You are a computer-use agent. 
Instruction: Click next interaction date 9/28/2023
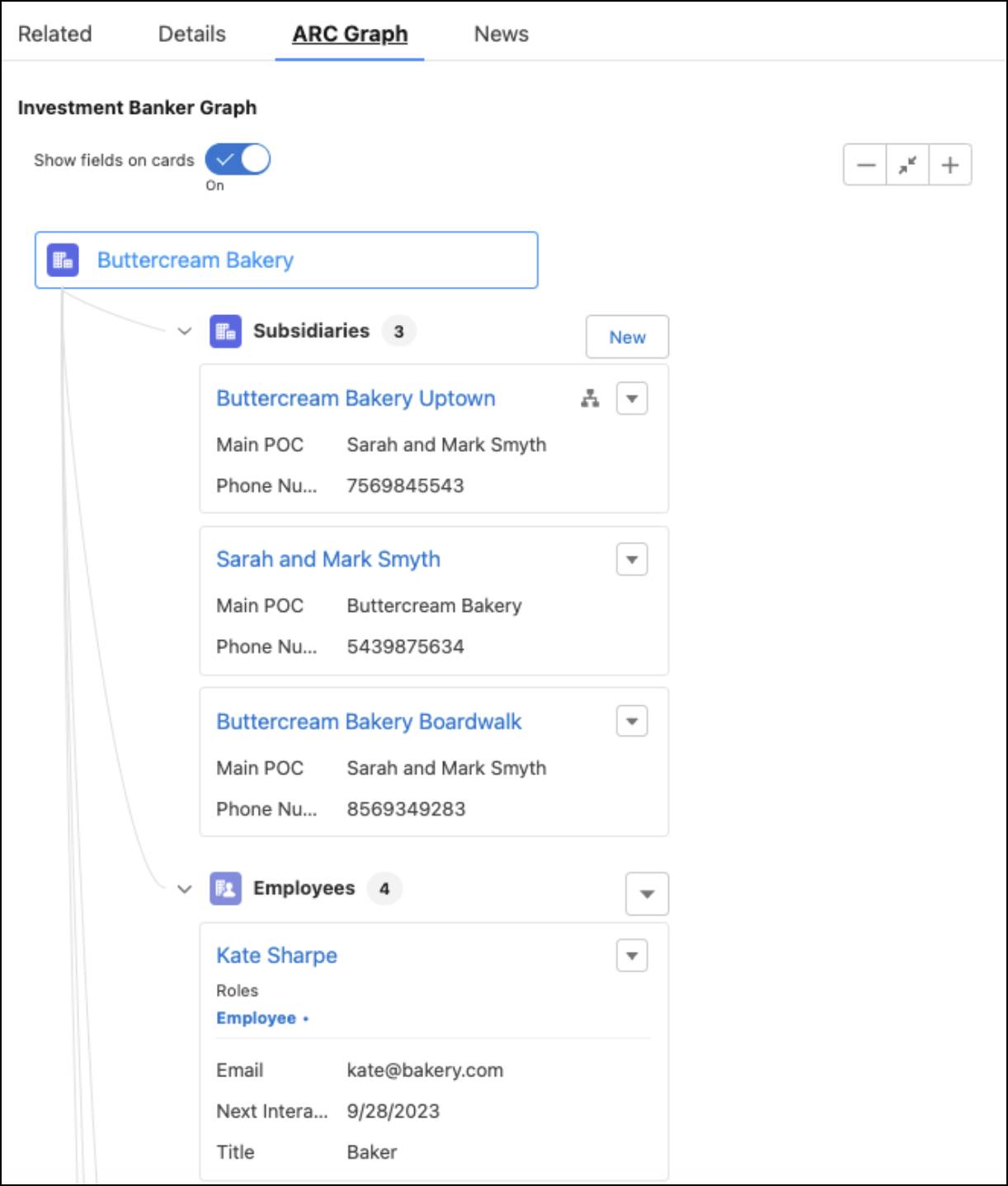pos(393,1112)
